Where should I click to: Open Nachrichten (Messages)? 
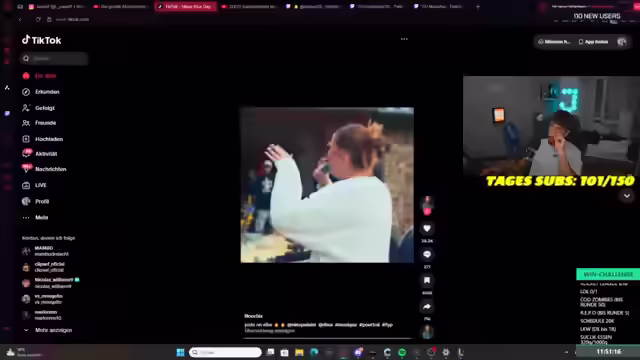pyautogui.click(x=44, y=169)
